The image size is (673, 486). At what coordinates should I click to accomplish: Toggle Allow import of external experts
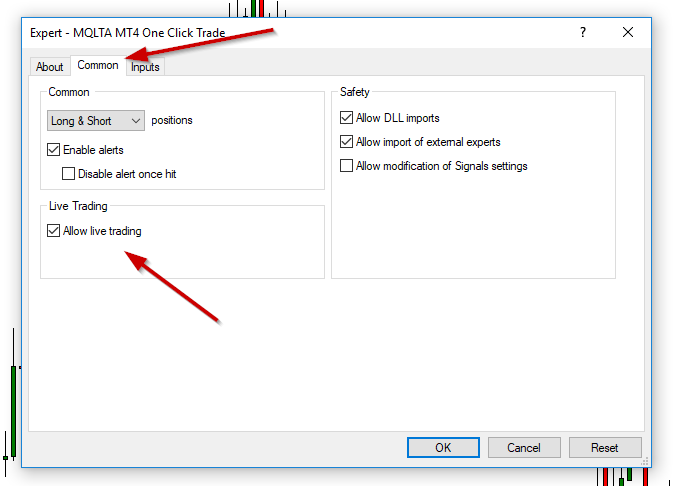(x=346, y=142)
